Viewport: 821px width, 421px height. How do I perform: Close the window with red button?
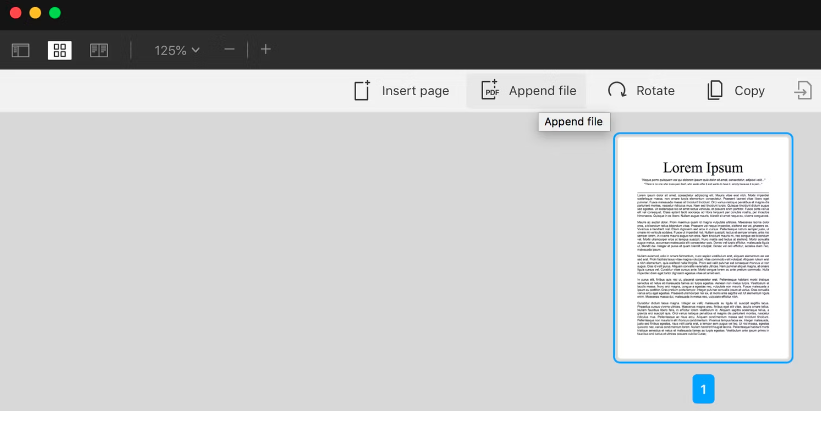[x=15, y=13]
